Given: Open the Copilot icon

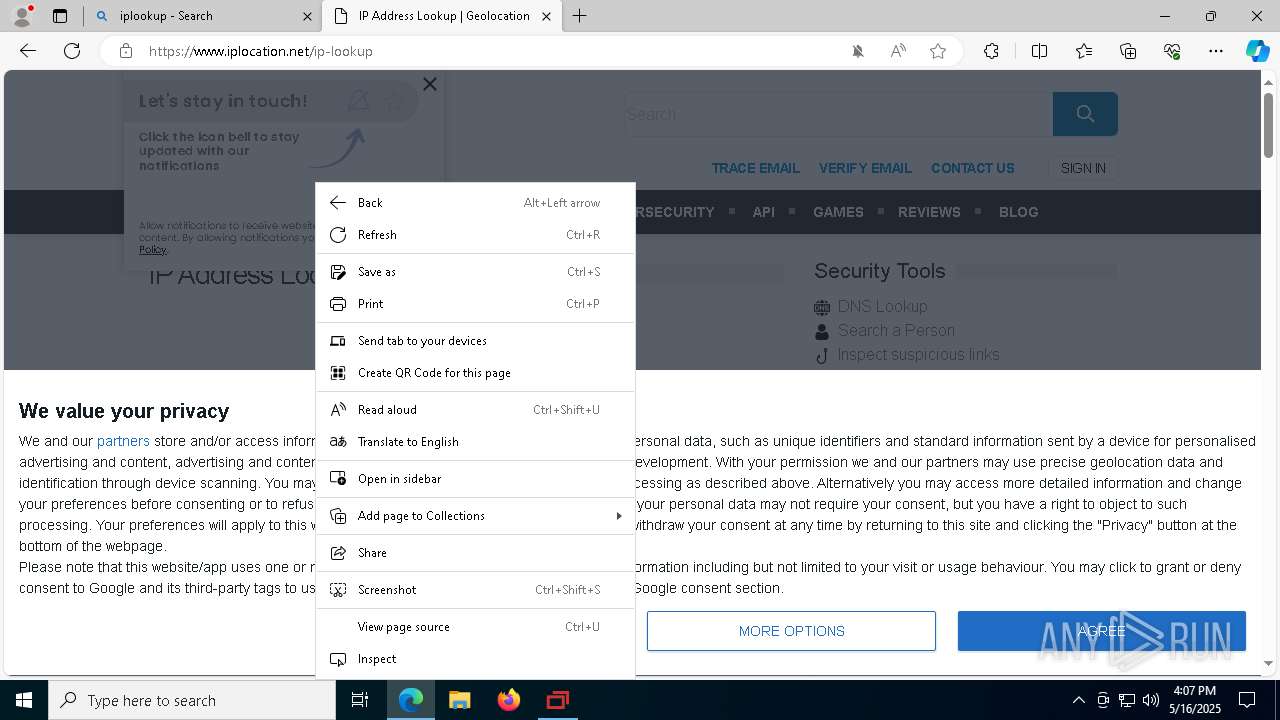Looking at the screenshot, I should point(1258,51).
